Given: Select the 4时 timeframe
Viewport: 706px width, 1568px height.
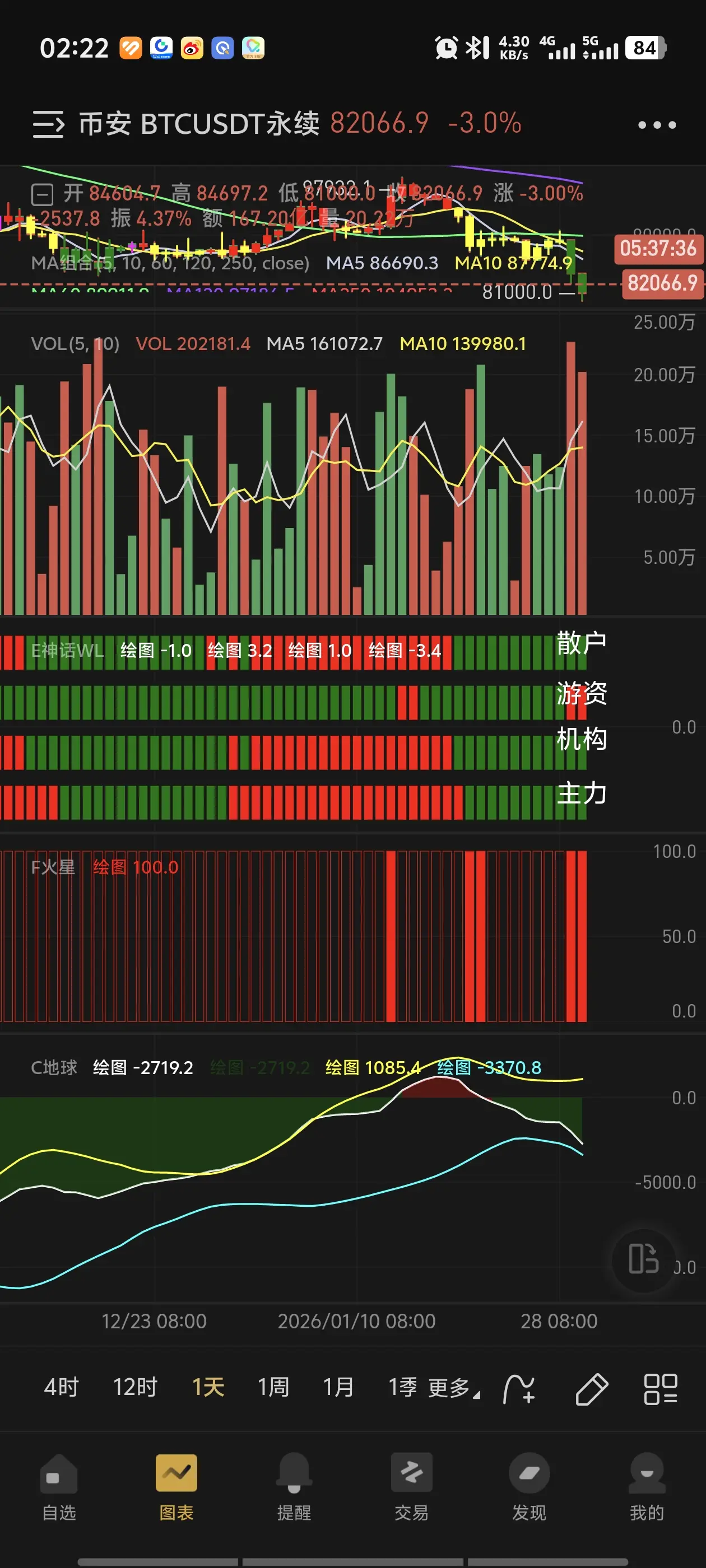Looking at the screenshot, I should [62, 1387].
